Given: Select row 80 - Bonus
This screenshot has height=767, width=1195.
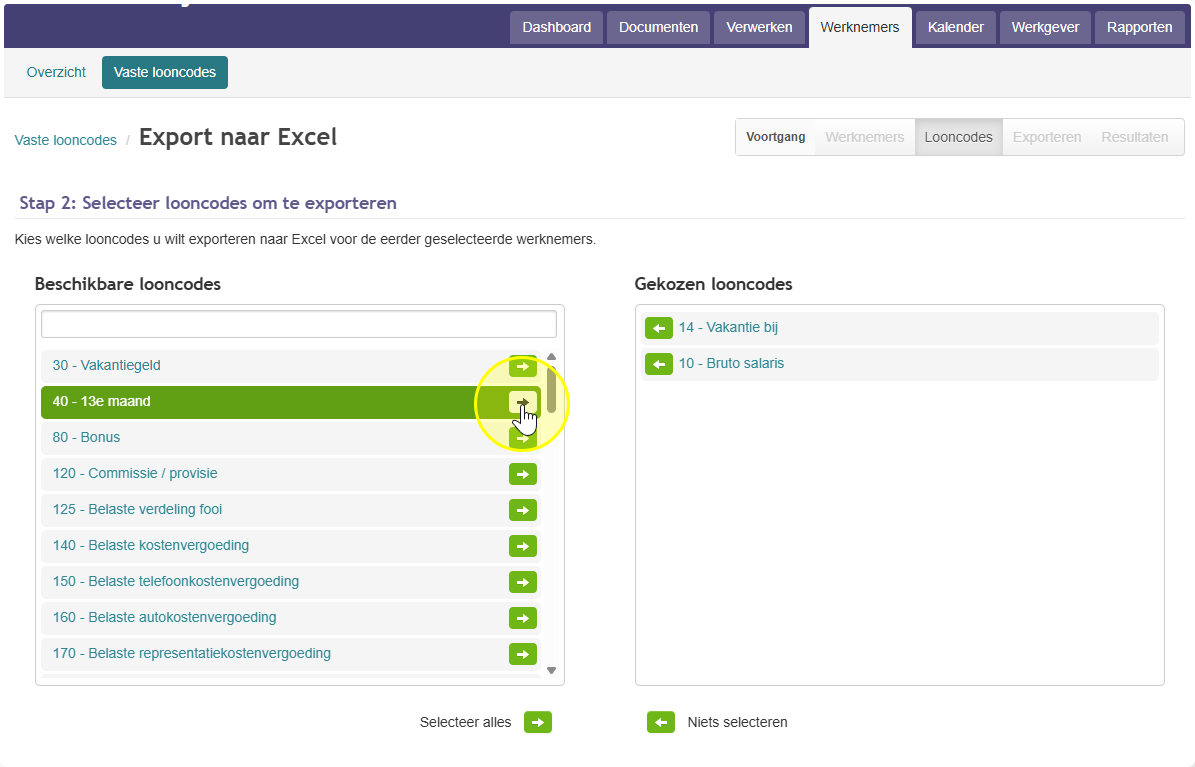Looking at the screenshot, I should (290, 438).
